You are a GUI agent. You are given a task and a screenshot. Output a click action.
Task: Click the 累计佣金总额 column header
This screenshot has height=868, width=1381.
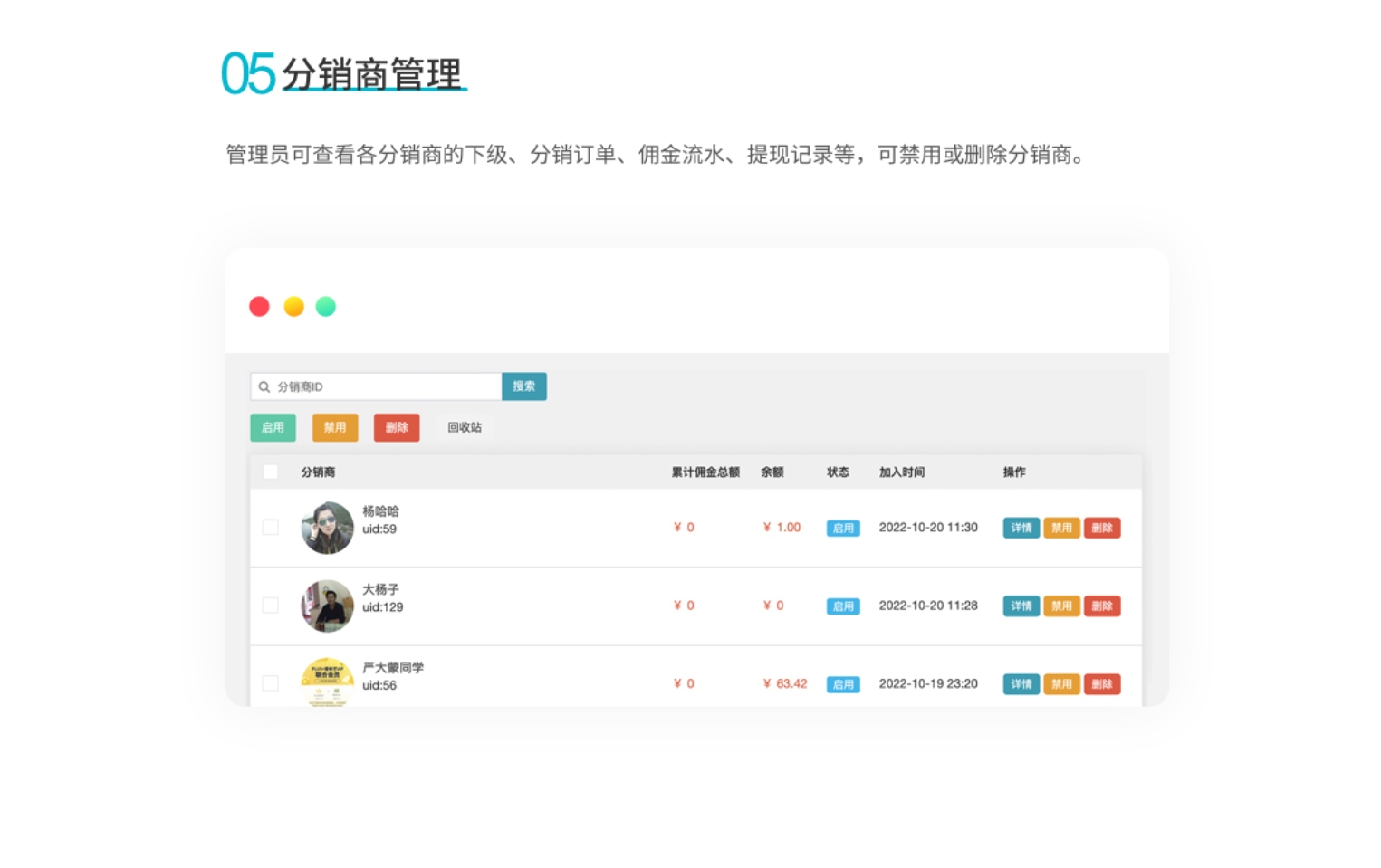[x=705, y=472]
